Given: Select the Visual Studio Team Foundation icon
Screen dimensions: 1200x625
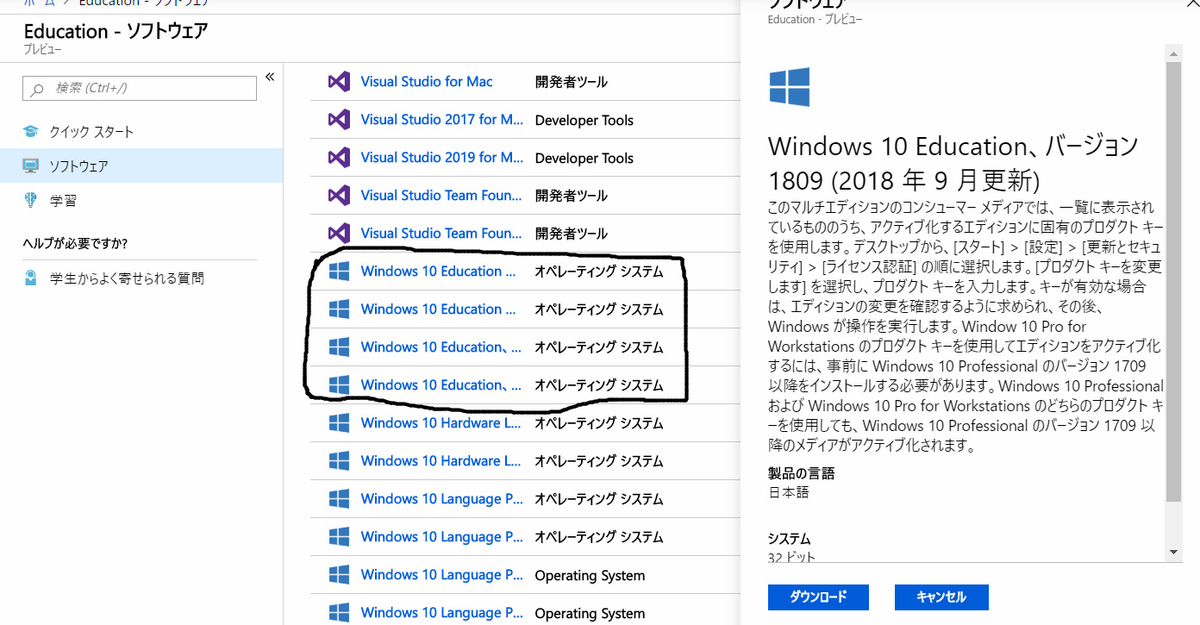Looking at the screenshot, I should tap(339, 195).
